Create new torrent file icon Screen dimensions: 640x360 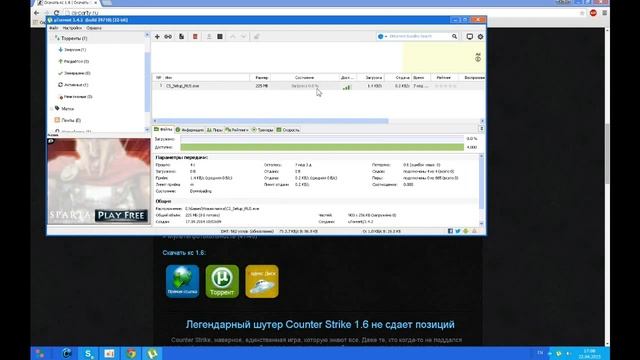click(x=181, y=37)
